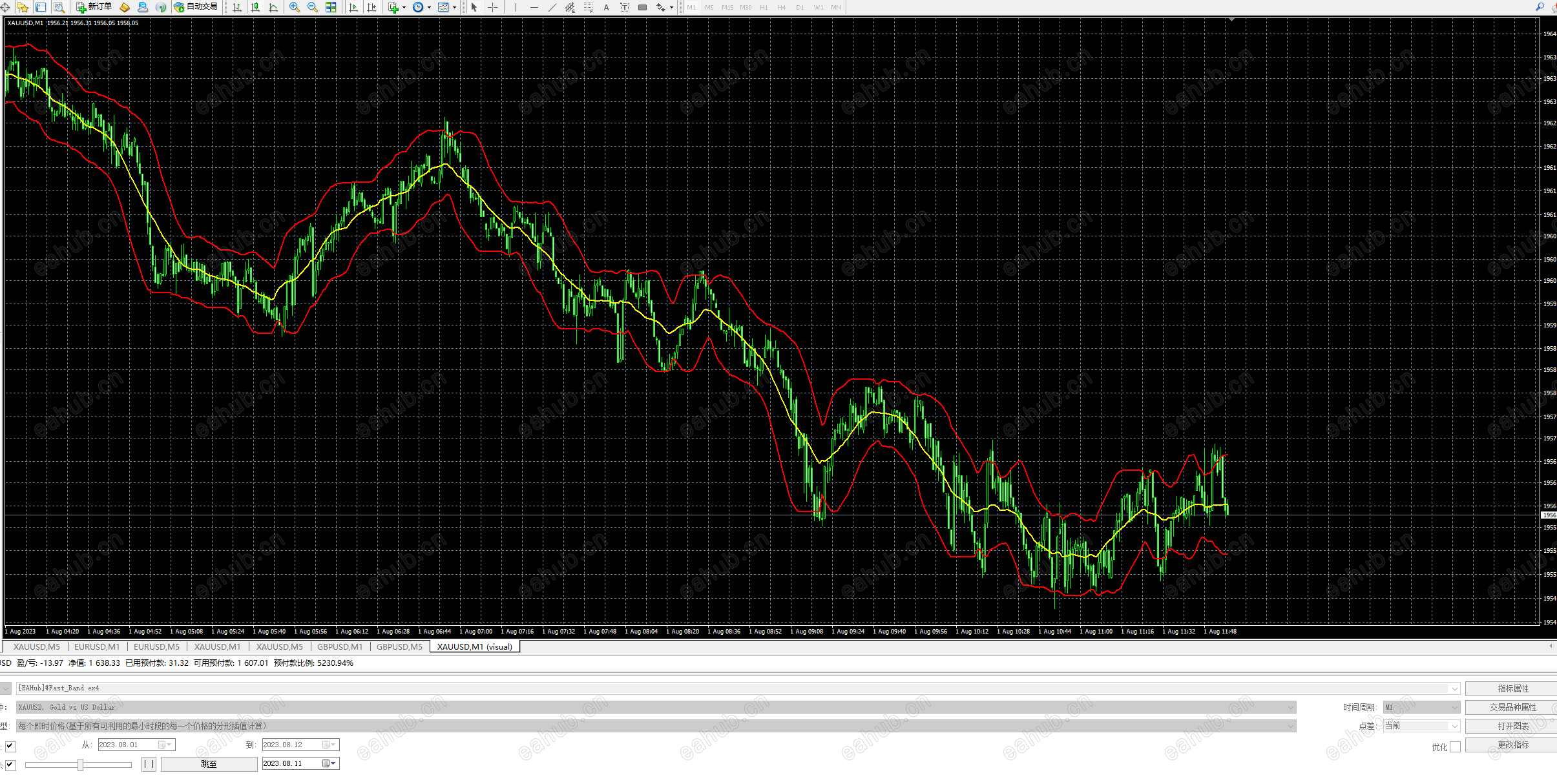
Task: Select the trendline drawing tool
Action: click(x=552, y=7)
